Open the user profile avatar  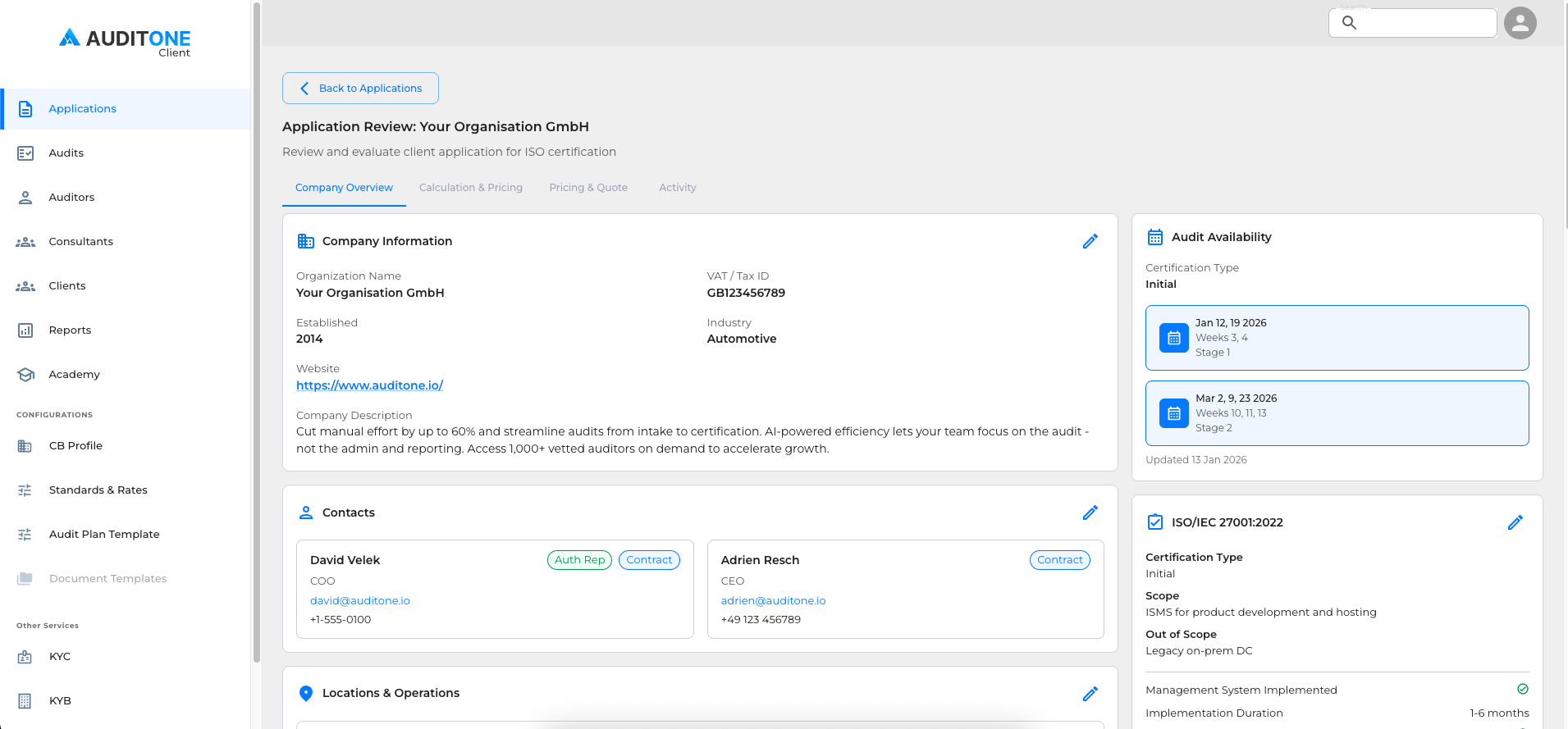pos(1520,23)
